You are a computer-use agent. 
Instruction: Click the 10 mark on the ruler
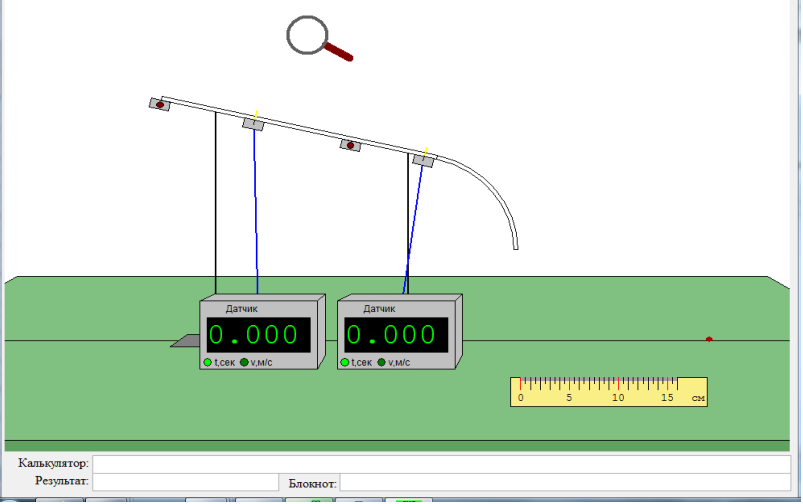point(618,398)
